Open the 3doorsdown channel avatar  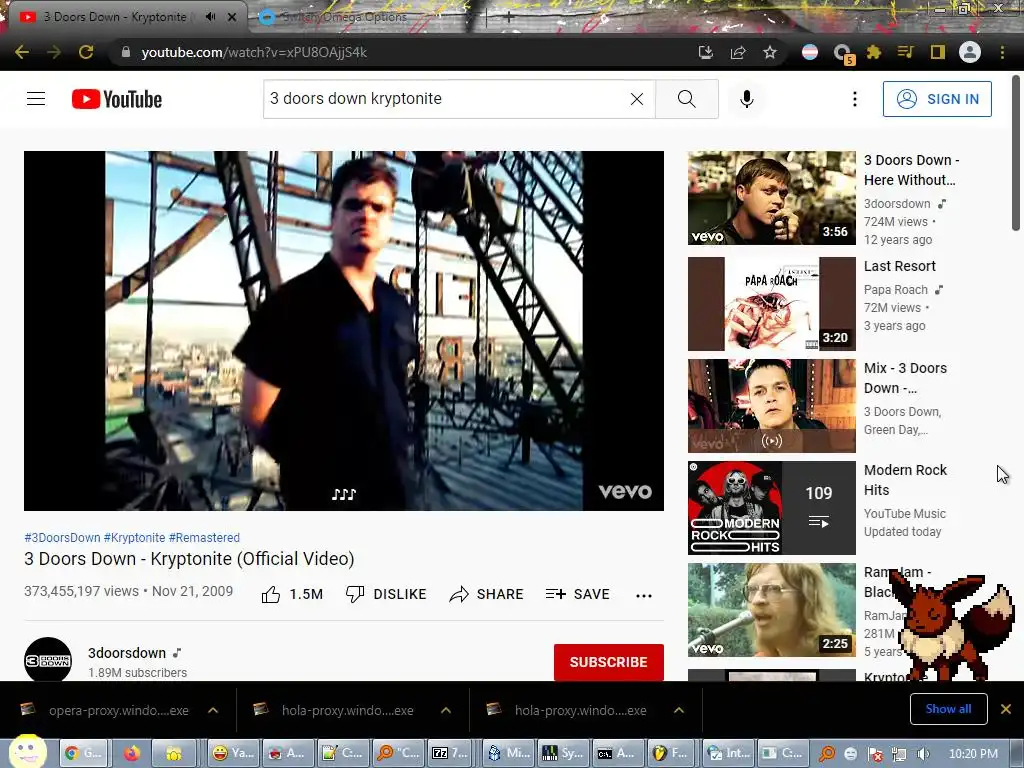(x=48, y=660)
